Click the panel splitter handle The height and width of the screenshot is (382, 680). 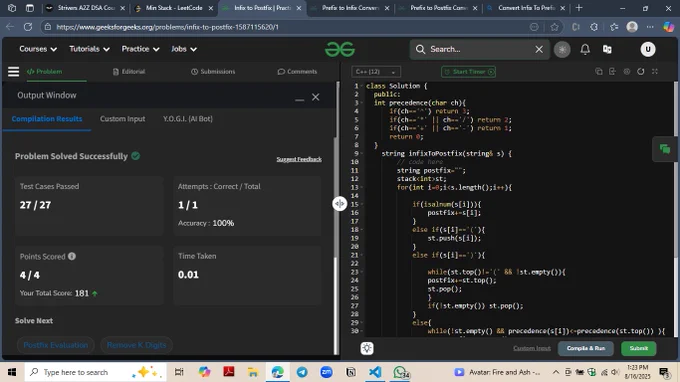pos(340,203)
